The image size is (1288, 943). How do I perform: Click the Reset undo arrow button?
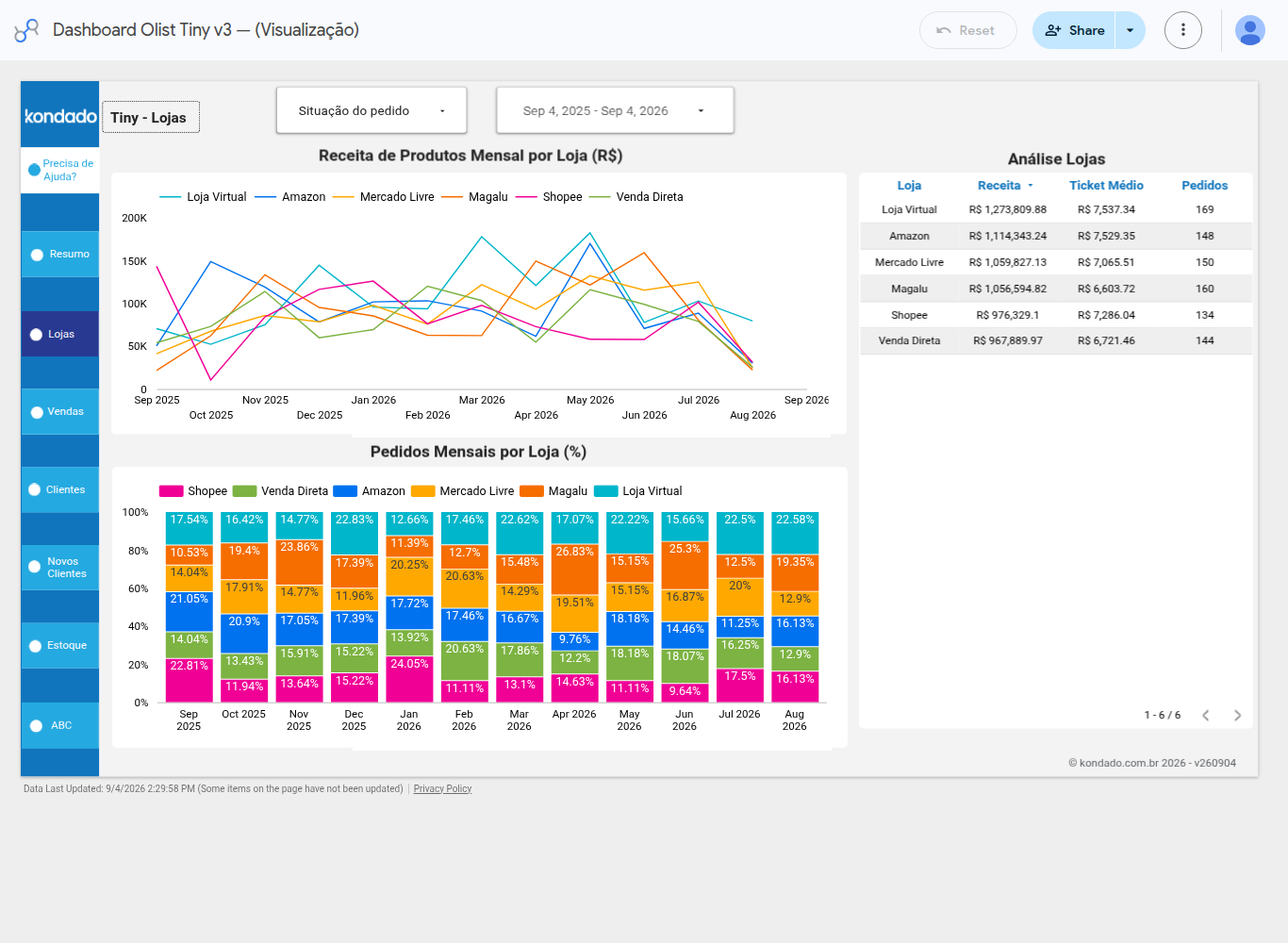click(967, 30)
